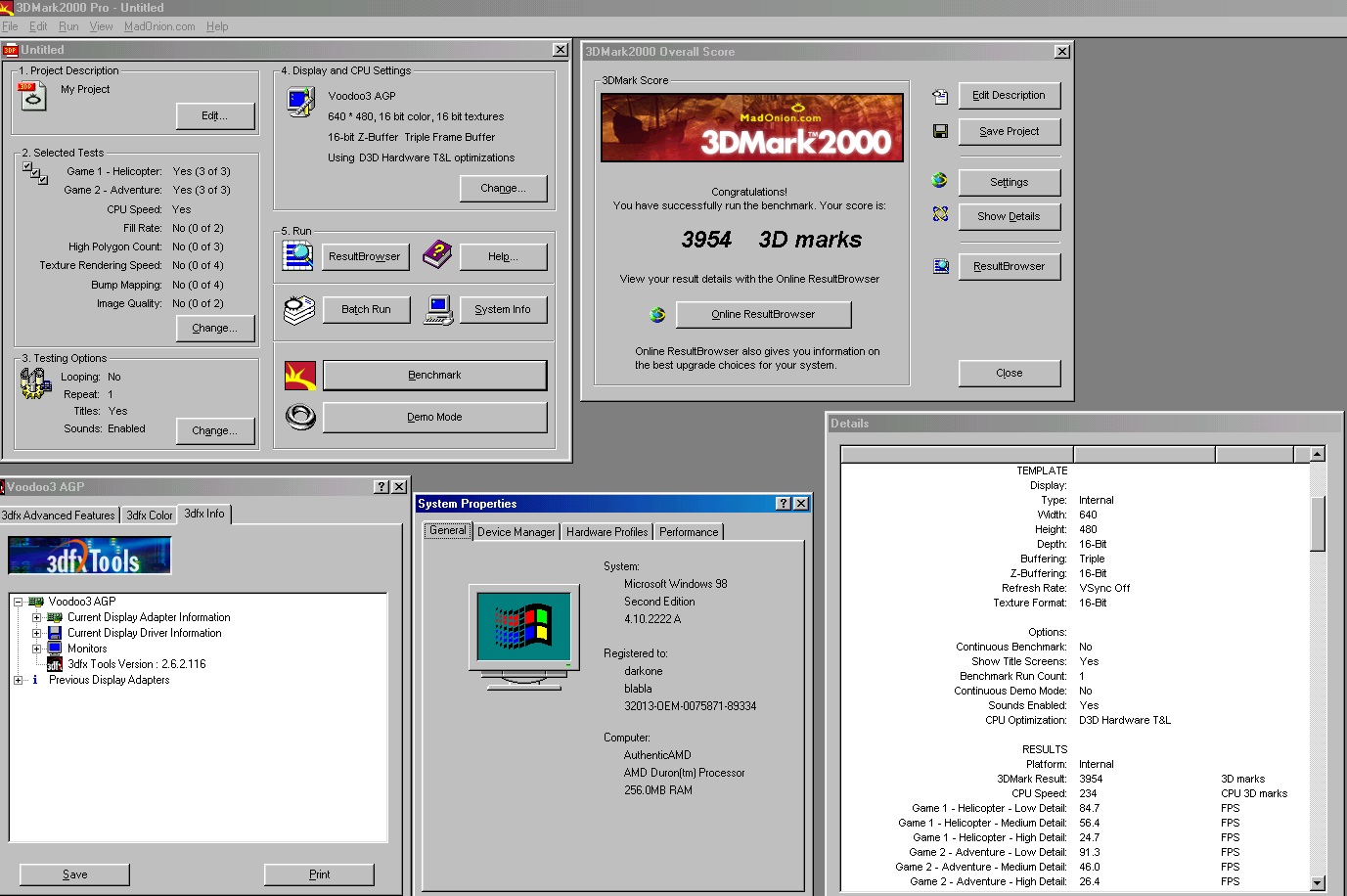Open the Hardware Profiles tab
The image size is (1347, 896).
607,532
